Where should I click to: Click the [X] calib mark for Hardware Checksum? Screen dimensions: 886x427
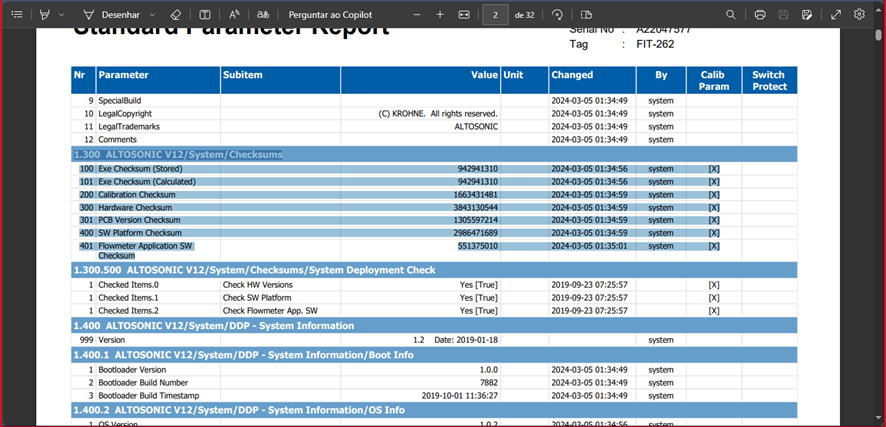714,207
